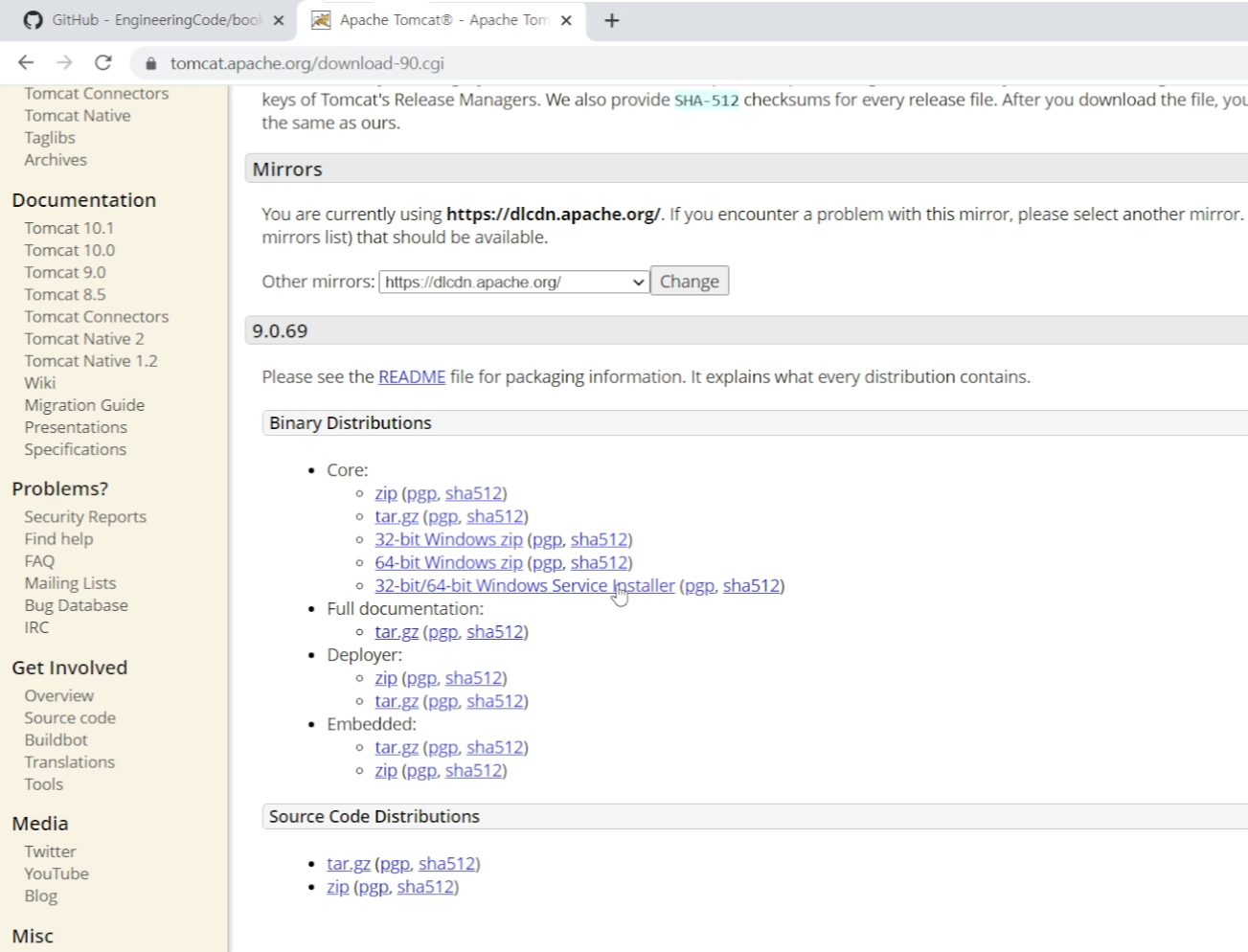This screenshot has width=1248, height=952.
Task: Open Tomcat Native 2 documentation
Action: [84, 338]
